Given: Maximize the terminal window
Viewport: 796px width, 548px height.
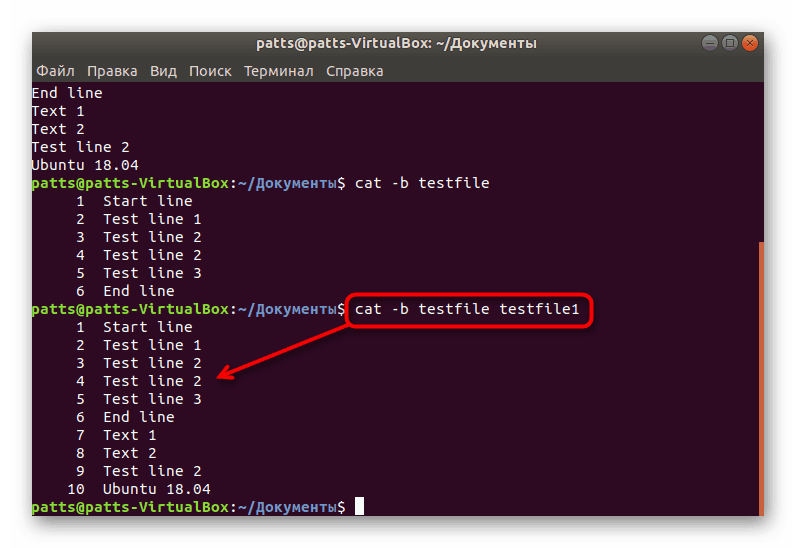Looking at the screenshot, I should click(x=729, y=43).
